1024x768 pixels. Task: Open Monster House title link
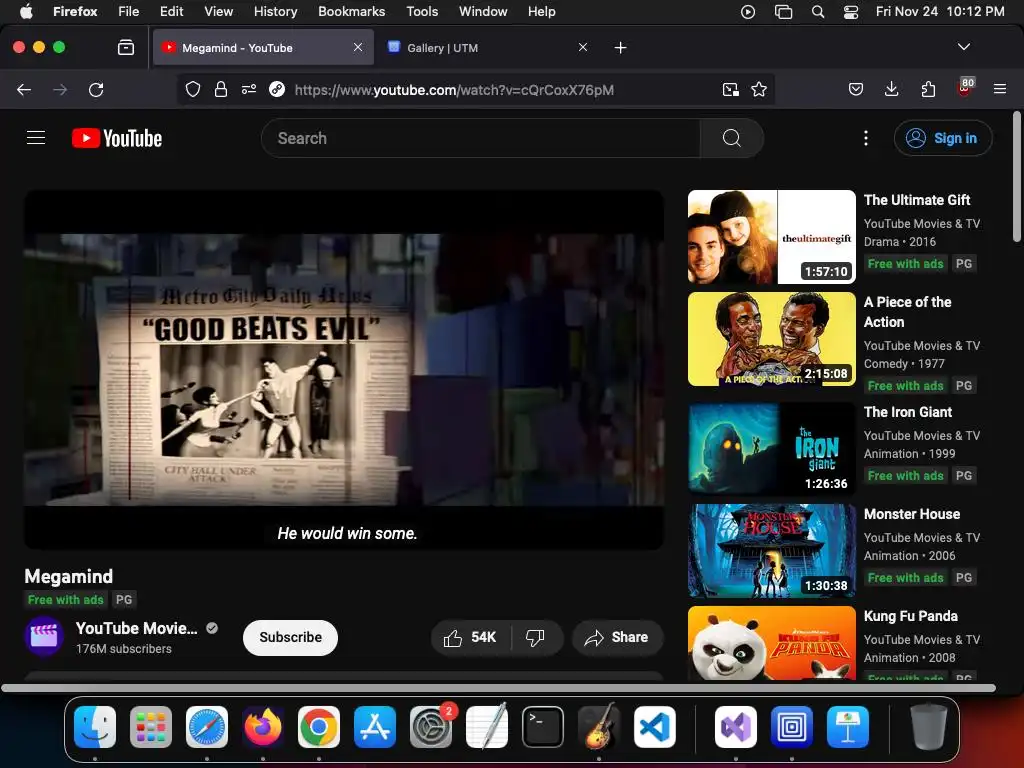[x=912, y=514]
